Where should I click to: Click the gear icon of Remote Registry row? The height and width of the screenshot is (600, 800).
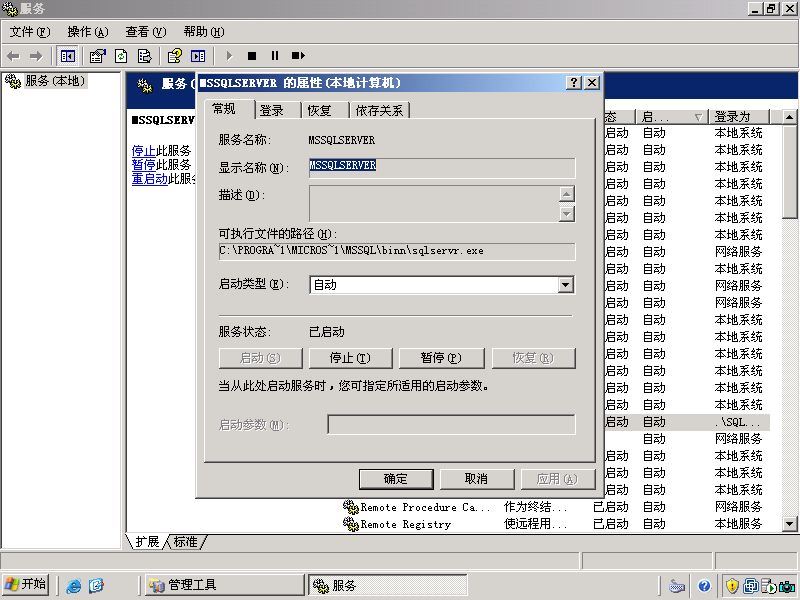click(x=351, y=524)
